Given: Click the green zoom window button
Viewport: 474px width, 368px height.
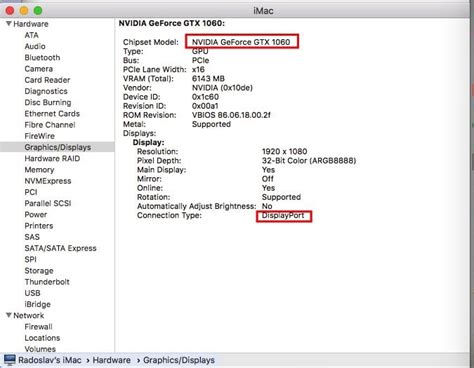Looking at the screenshot, I should pyautogui.click(x=38, y=11).
